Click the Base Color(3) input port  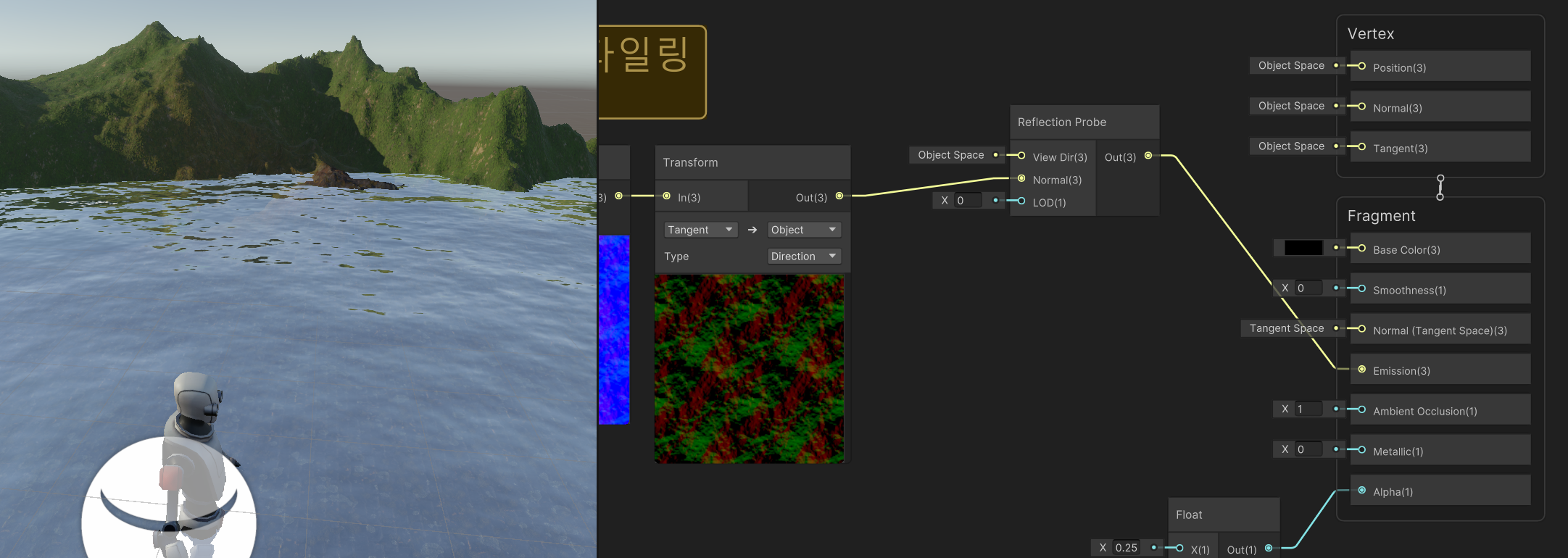coord(1362,249)
